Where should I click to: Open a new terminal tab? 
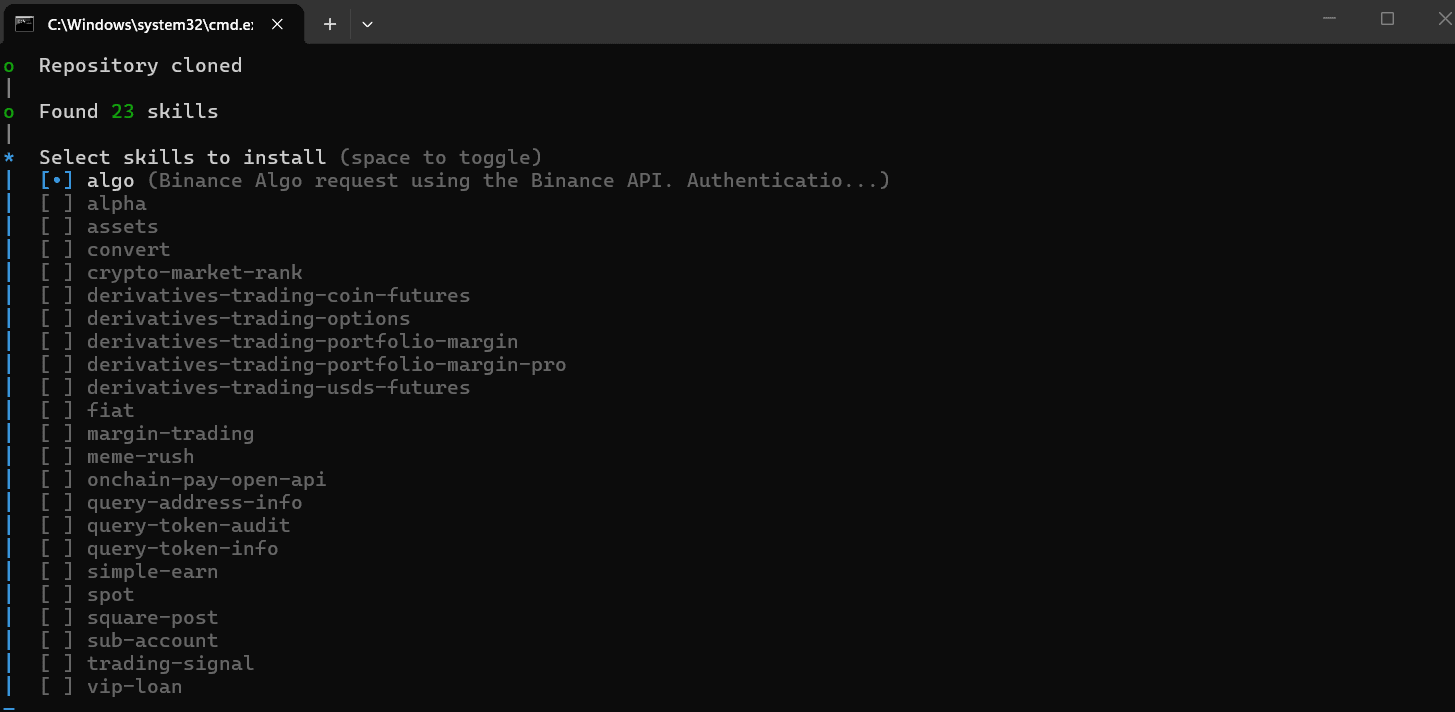point(330,24)
